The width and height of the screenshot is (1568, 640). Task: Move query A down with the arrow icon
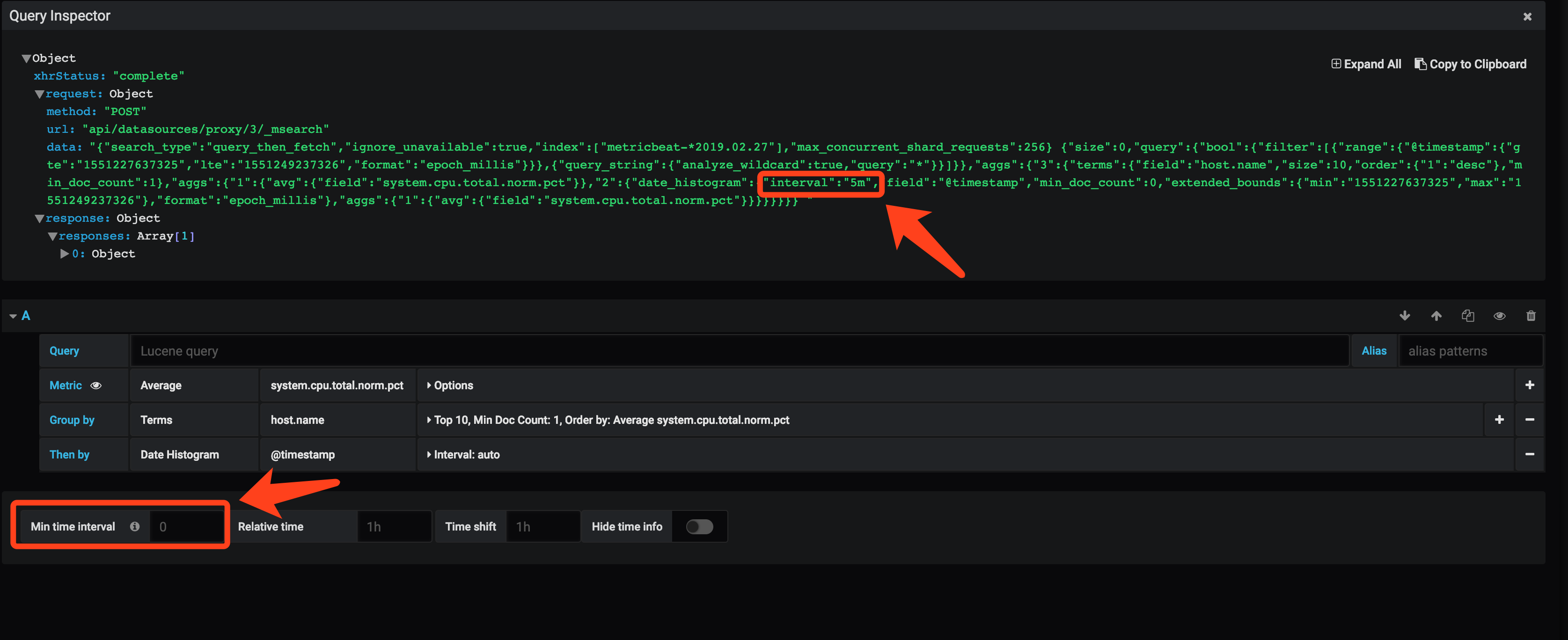1405,316
